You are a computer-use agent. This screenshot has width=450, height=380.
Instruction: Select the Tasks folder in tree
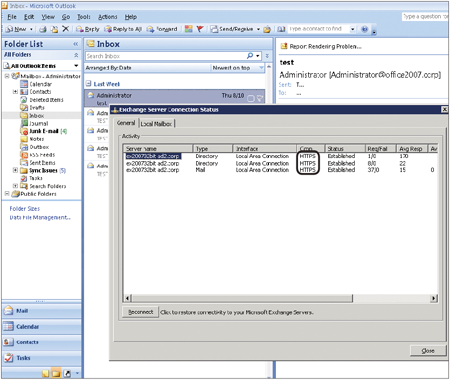[31, 178]
